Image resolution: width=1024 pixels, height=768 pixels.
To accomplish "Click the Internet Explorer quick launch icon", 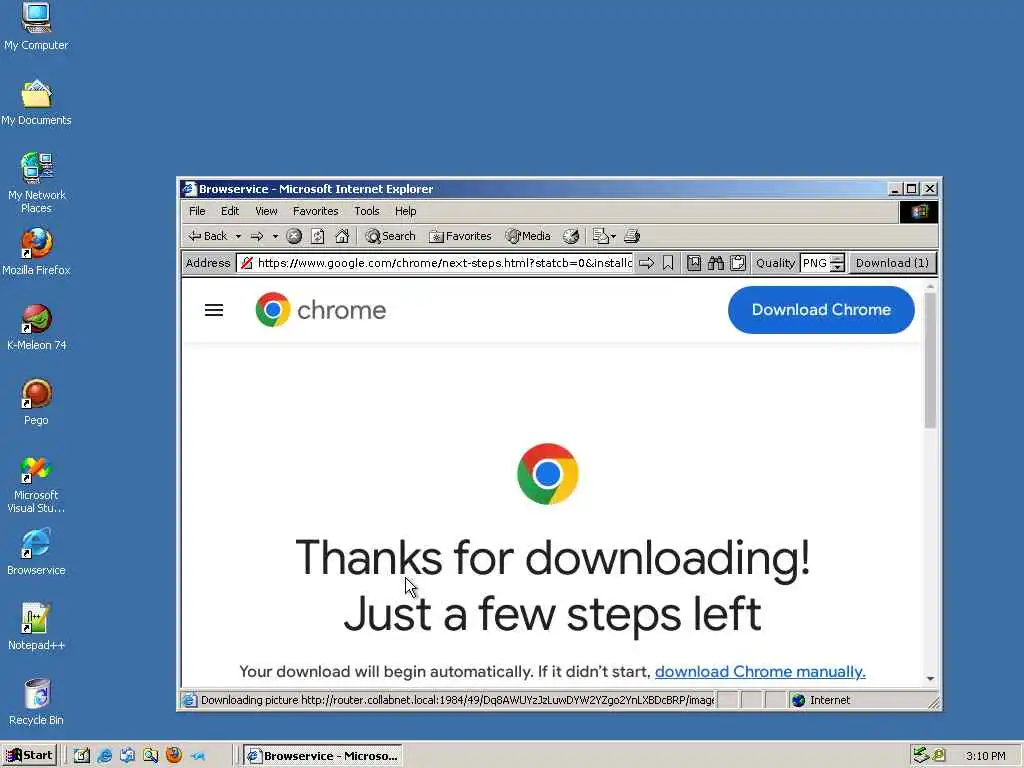I will tap(104, 756).
